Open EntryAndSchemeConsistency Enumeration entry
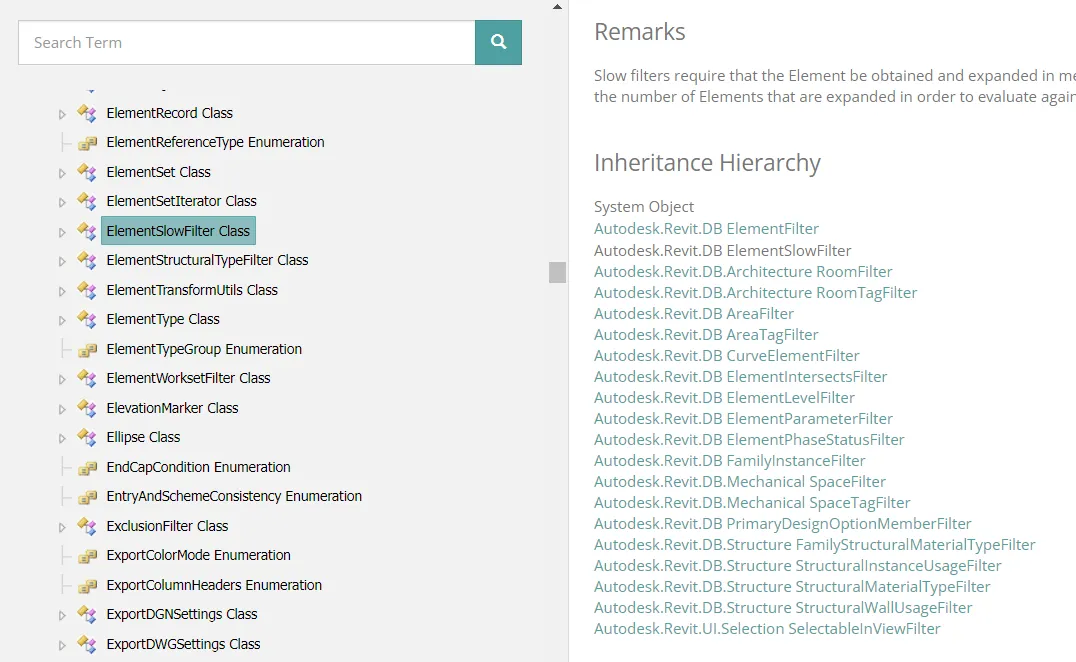 [234, 496]
